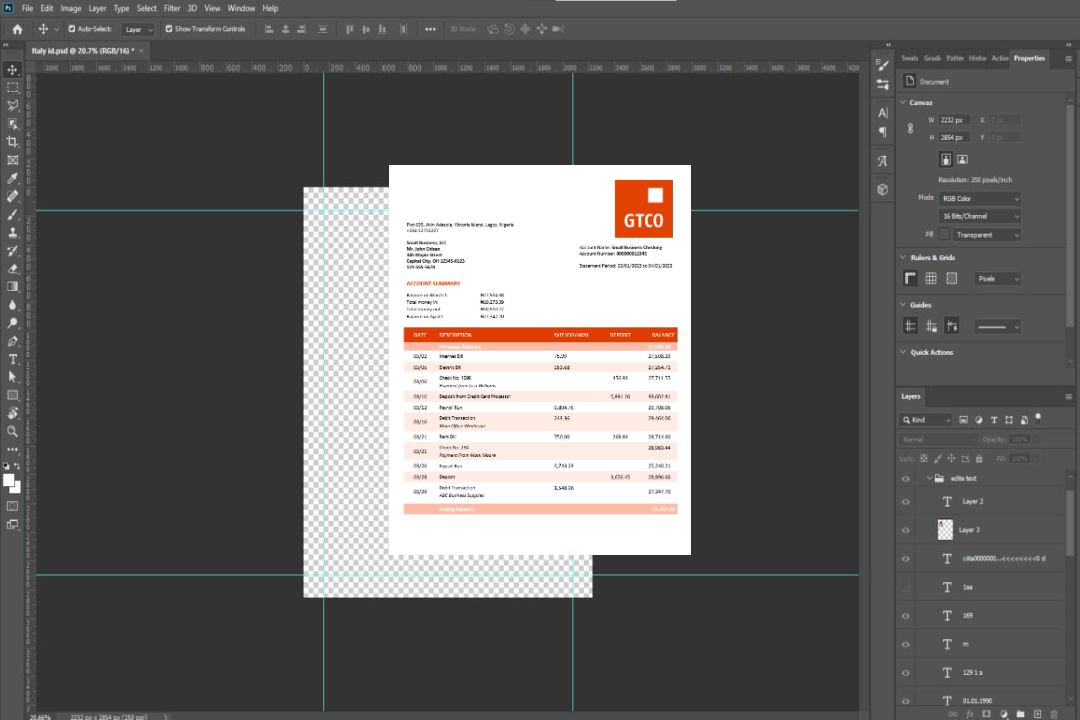The image size is (1080, 720).
Task: Open Brush Settings panel icon in side strip
Action: pyautogui.click(x=882, y=65)
